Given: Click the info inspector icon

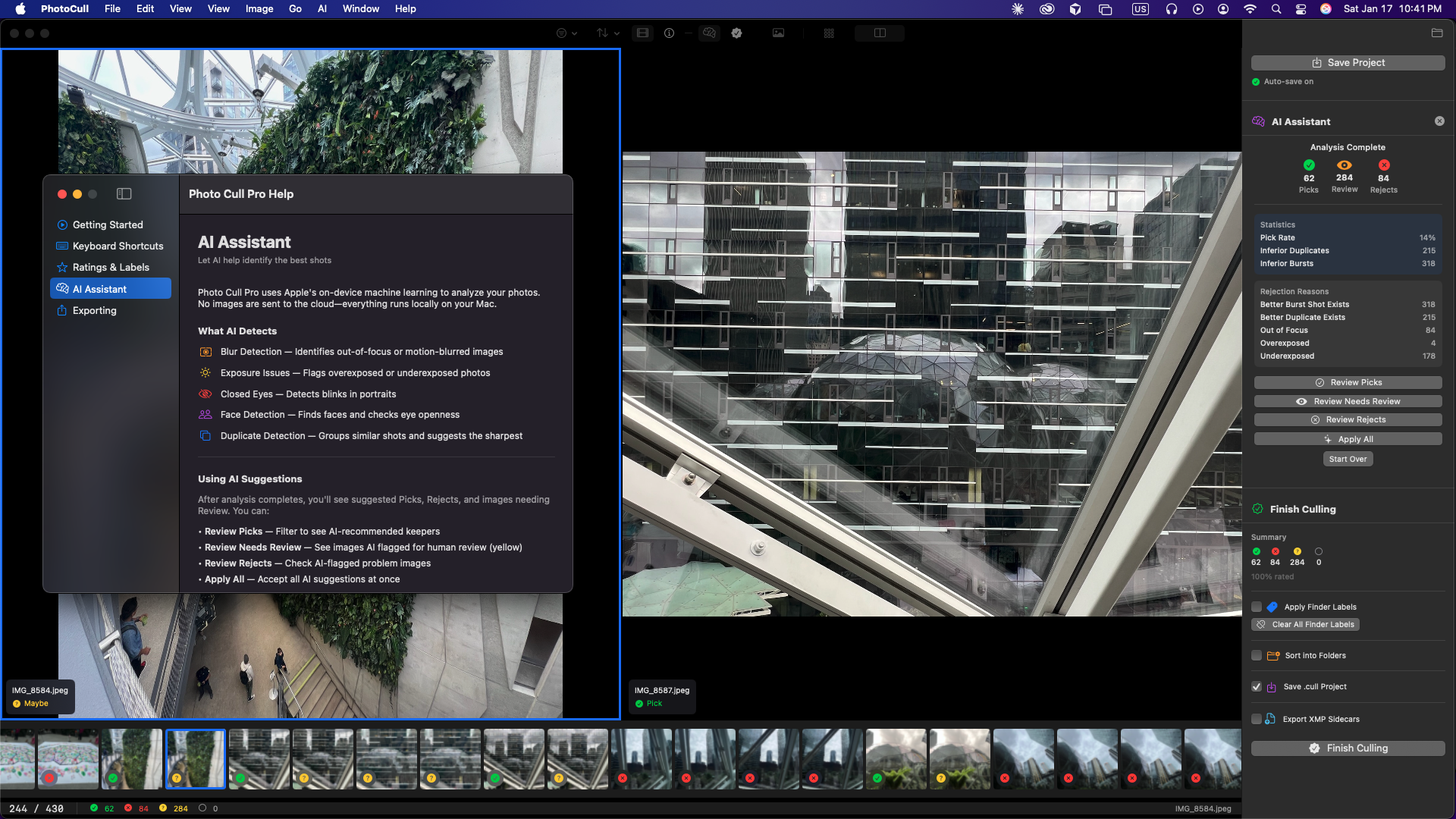Looking at the screenshot, I should click(x=669, y=33).
